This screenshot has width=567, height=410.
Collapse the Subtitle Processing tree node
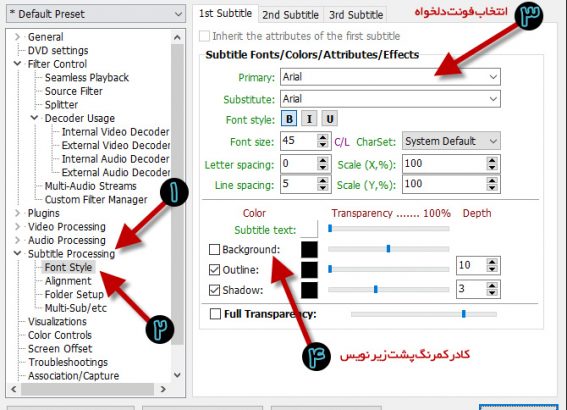[x=17, y=253]
